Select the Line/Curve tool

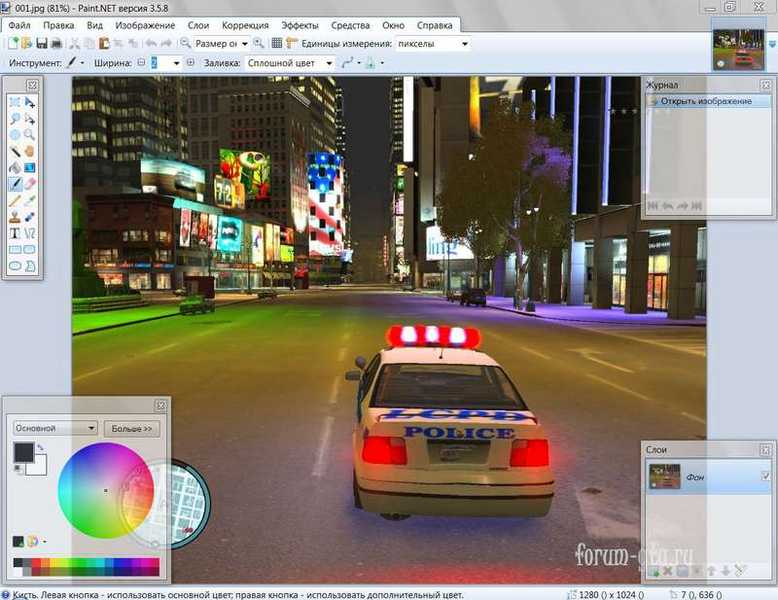(x=30, y=233)
